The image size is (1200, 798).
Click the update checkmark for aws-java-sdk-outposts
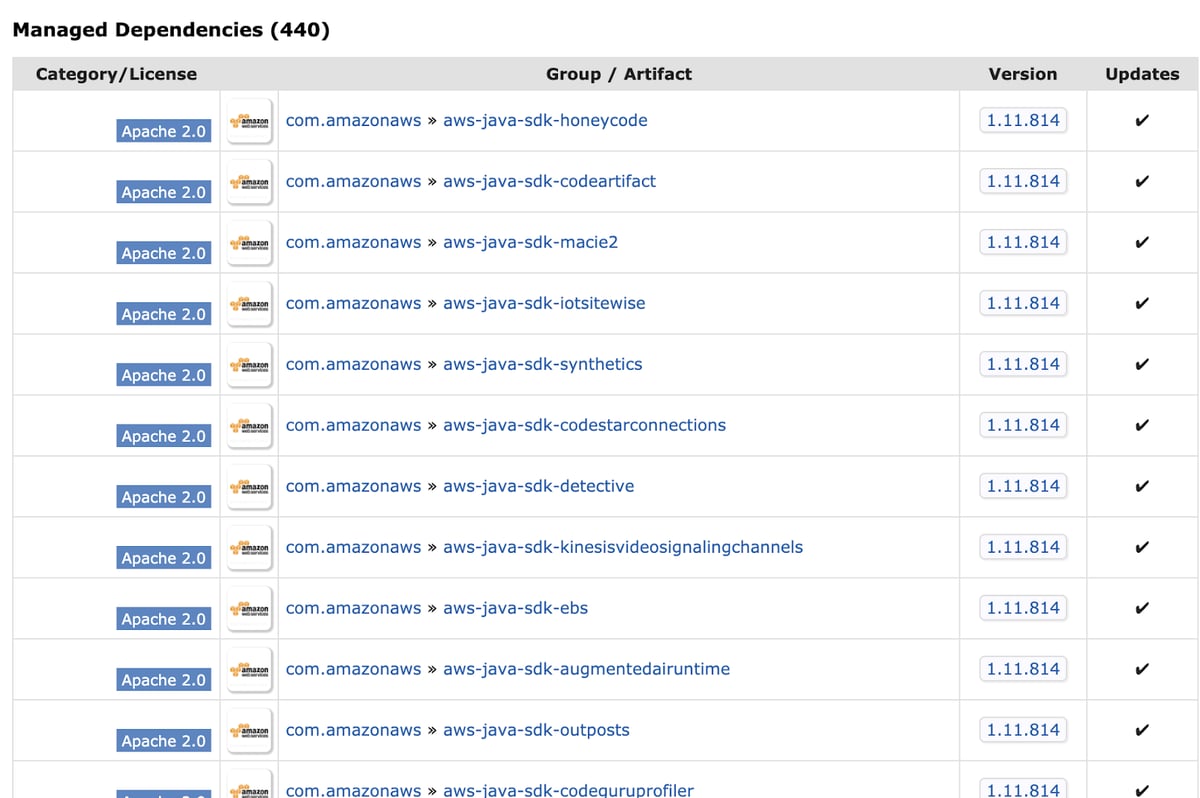1141,730
